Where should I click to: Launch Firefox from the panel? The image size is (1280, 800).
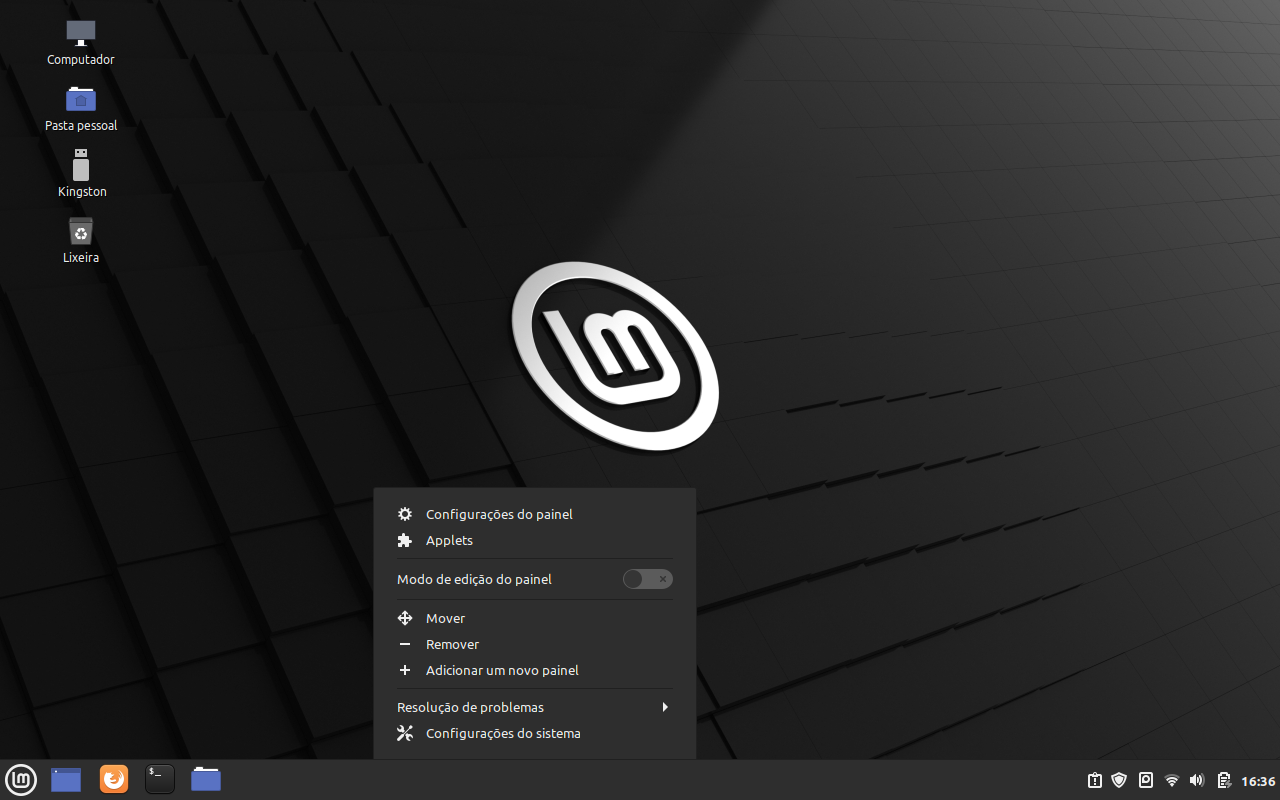pos(114,779)
